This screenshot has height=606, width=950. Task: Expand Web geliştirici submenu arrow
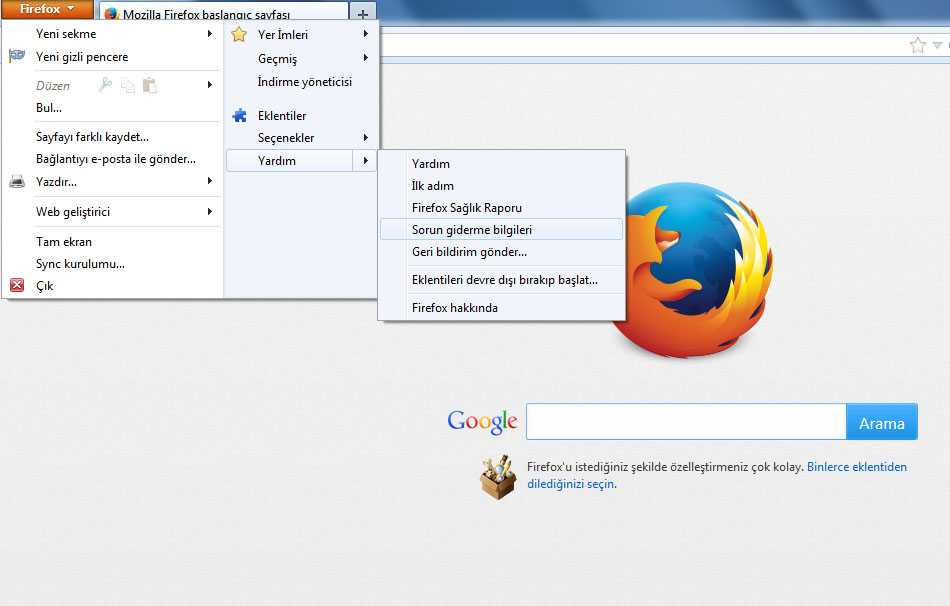[210, 211]
